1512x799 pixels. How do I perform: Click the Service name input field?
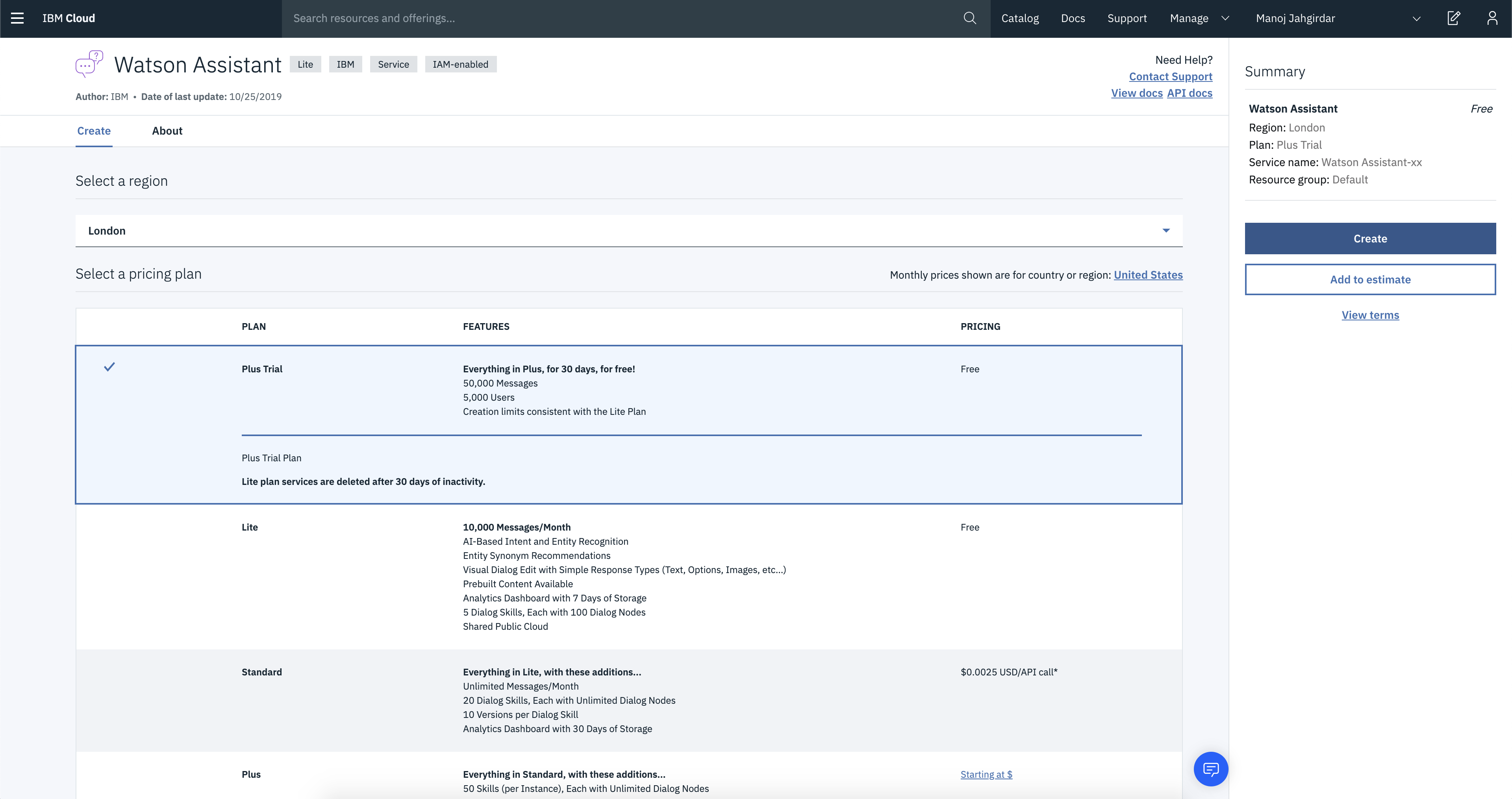[x=1371, y=162]
